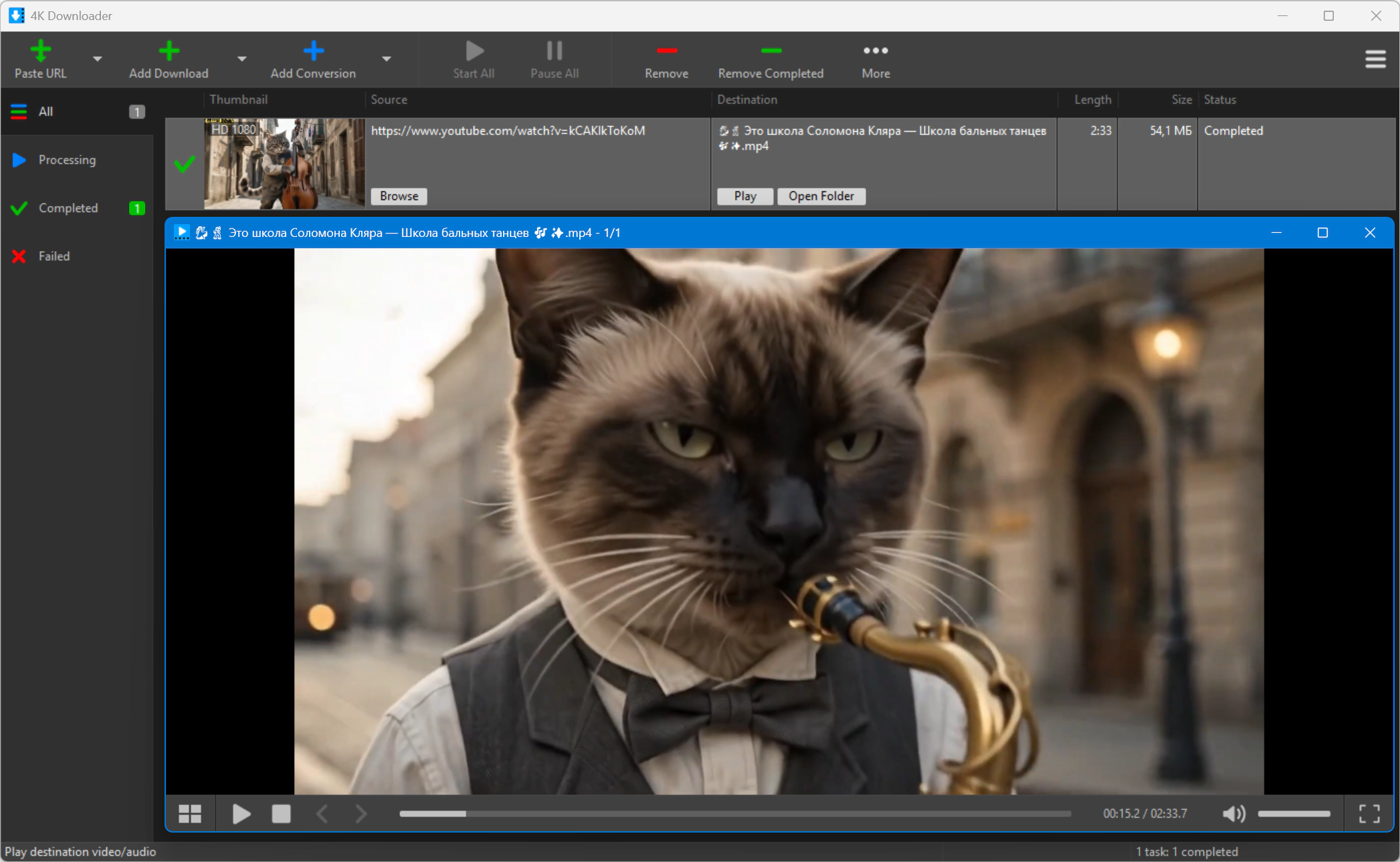Open the hamburger menu icon
1400x862 pixels.
(x=1375, y=59)
